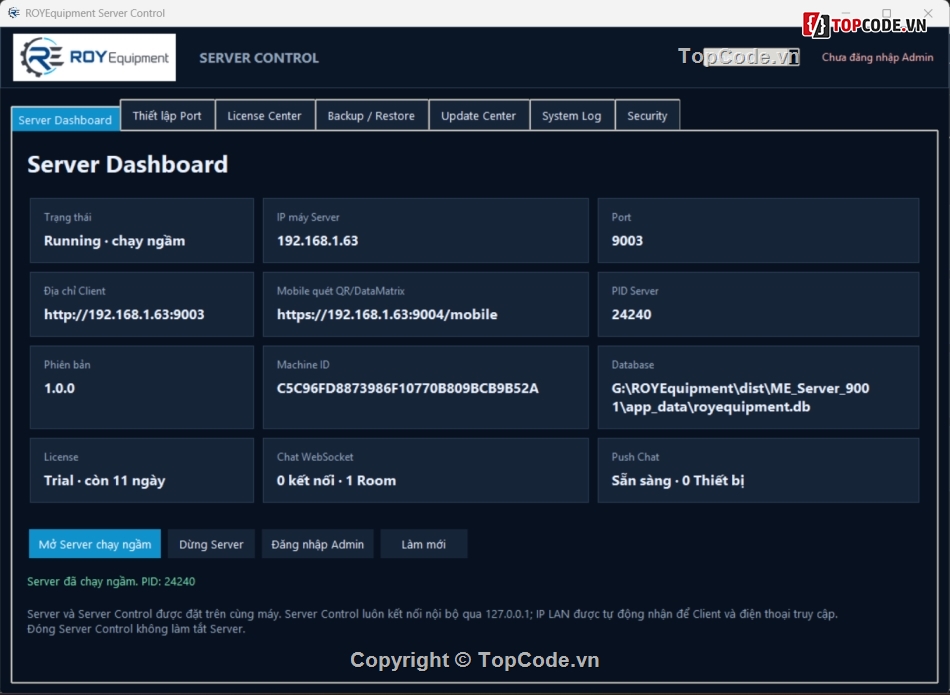Open the Update Center tab
The image size is (950, 695).
tap(479, 115)
